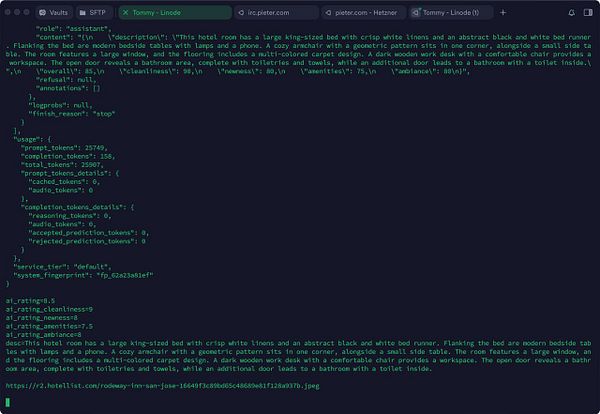Click the "completion_tokens" value line
600x414 pixels.
[x=68, y=156]
